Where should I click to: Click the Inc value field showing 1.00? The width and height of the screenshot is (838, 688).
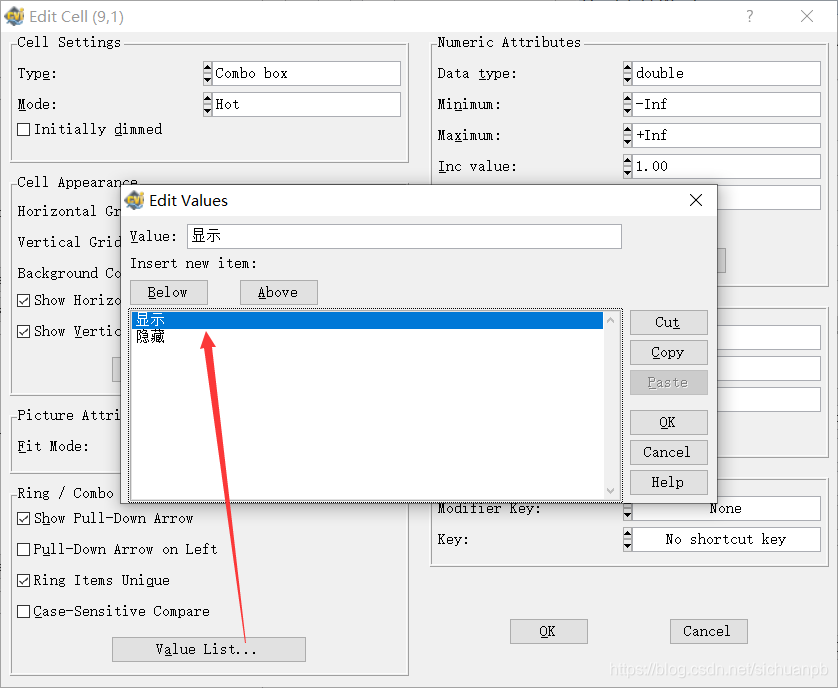pyautogui.click(x=726, y=166)
